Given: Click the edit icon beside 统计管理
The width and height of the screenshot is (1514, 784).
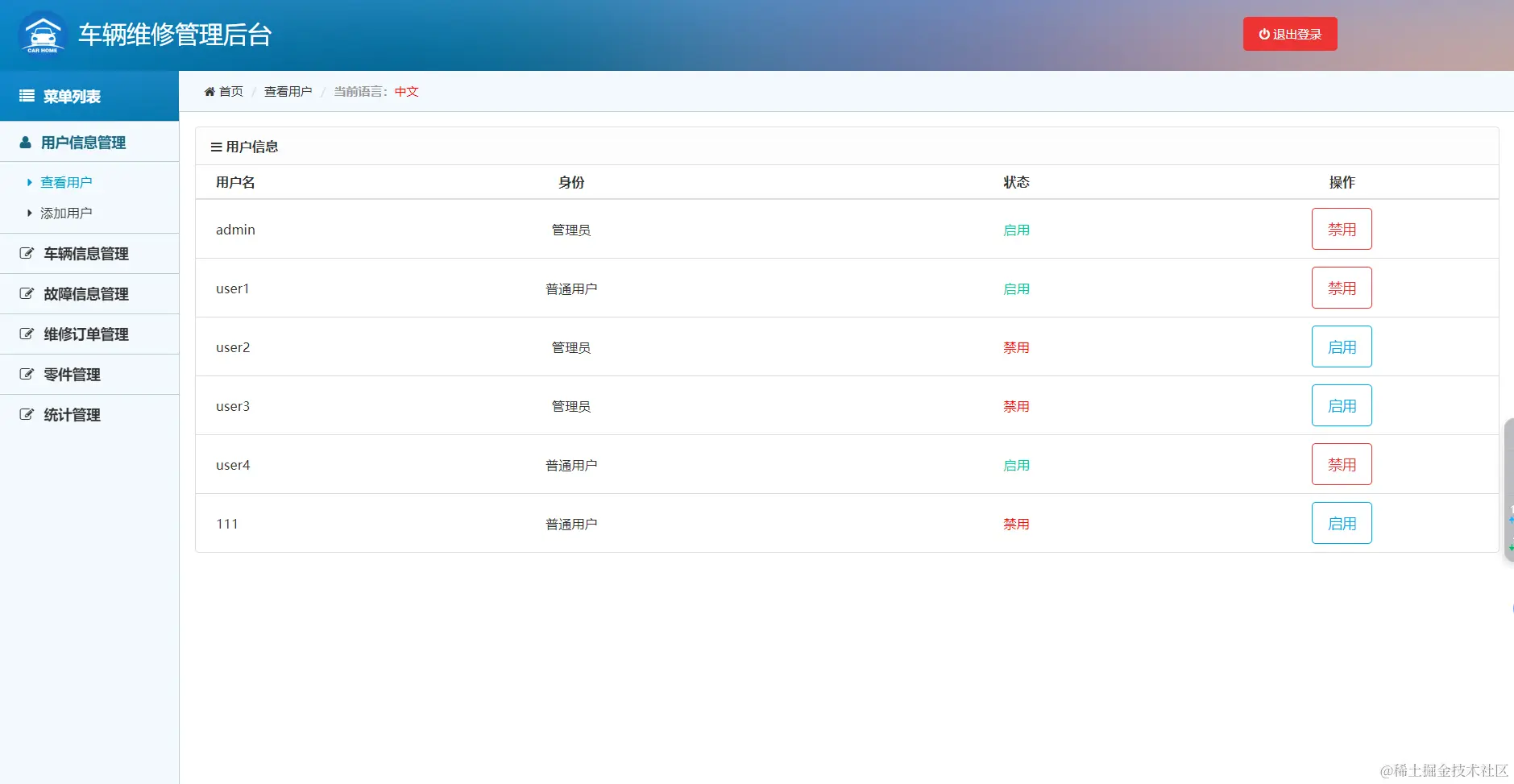Looking at the screenshot, I should click(x=27, y=415).
